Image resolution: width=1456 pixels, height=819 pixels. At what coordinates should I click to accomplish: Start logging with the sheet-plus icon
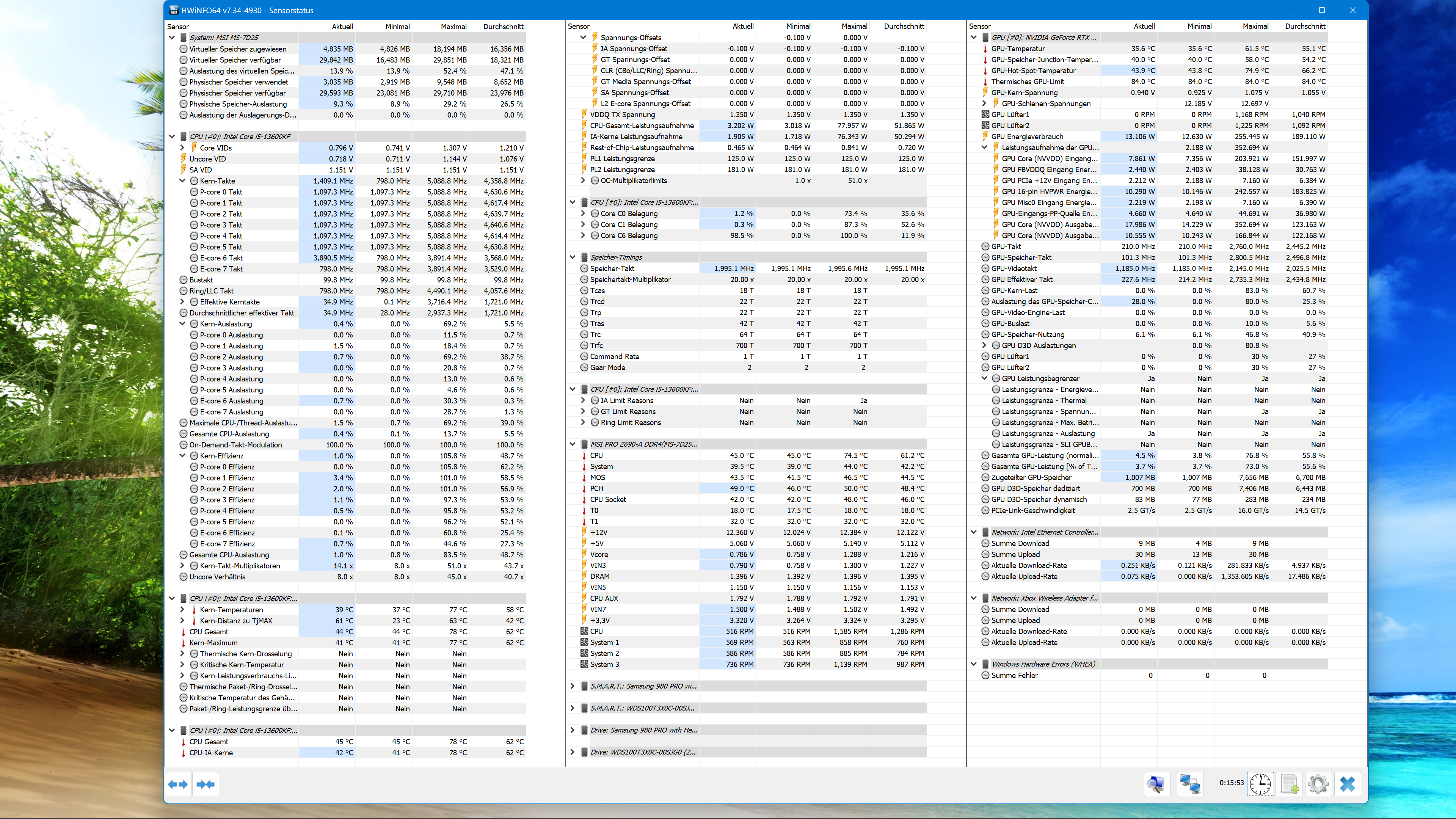pyautogui.click(x=1289, y=784)
